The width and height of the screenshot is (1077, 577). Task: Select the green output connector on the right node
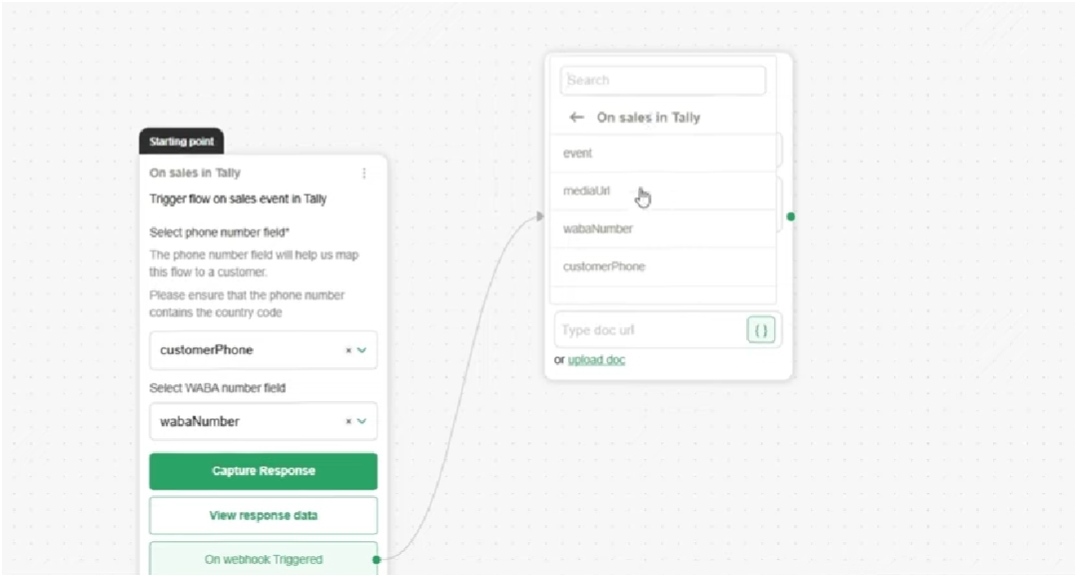pyautogui.click(x=791, y=216)
